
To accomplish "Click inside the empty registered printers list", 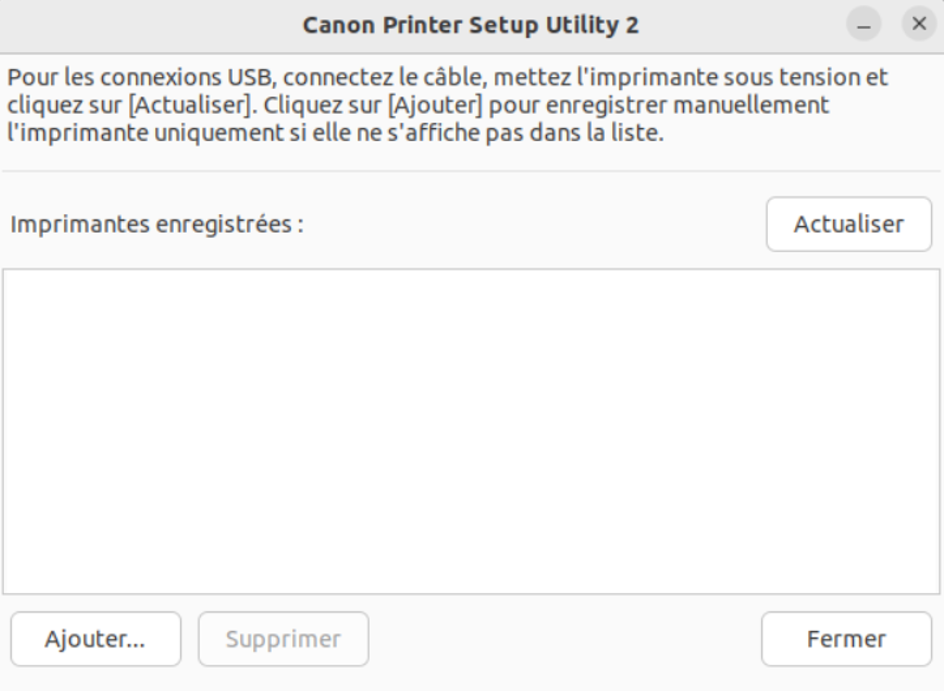I will pyautogui.click(x=472, y=430).
